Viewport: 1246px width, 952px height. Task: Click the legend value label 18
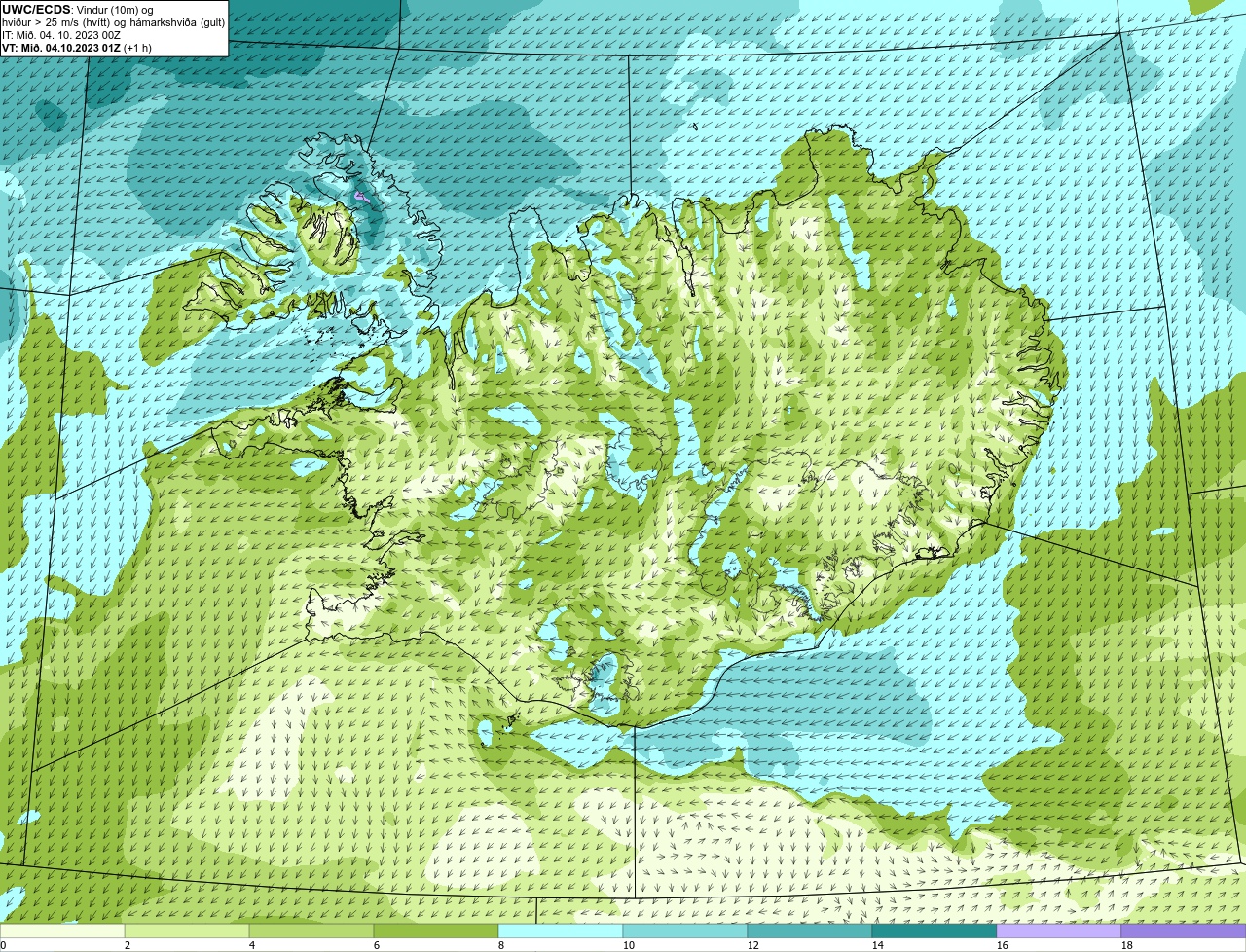coord(1127,945)
